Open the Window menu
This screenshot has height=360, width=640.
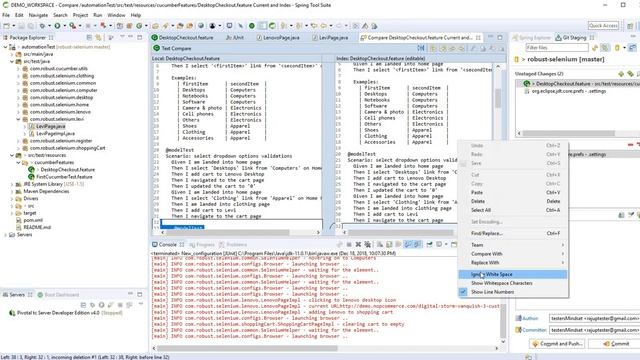click(116, 15)
